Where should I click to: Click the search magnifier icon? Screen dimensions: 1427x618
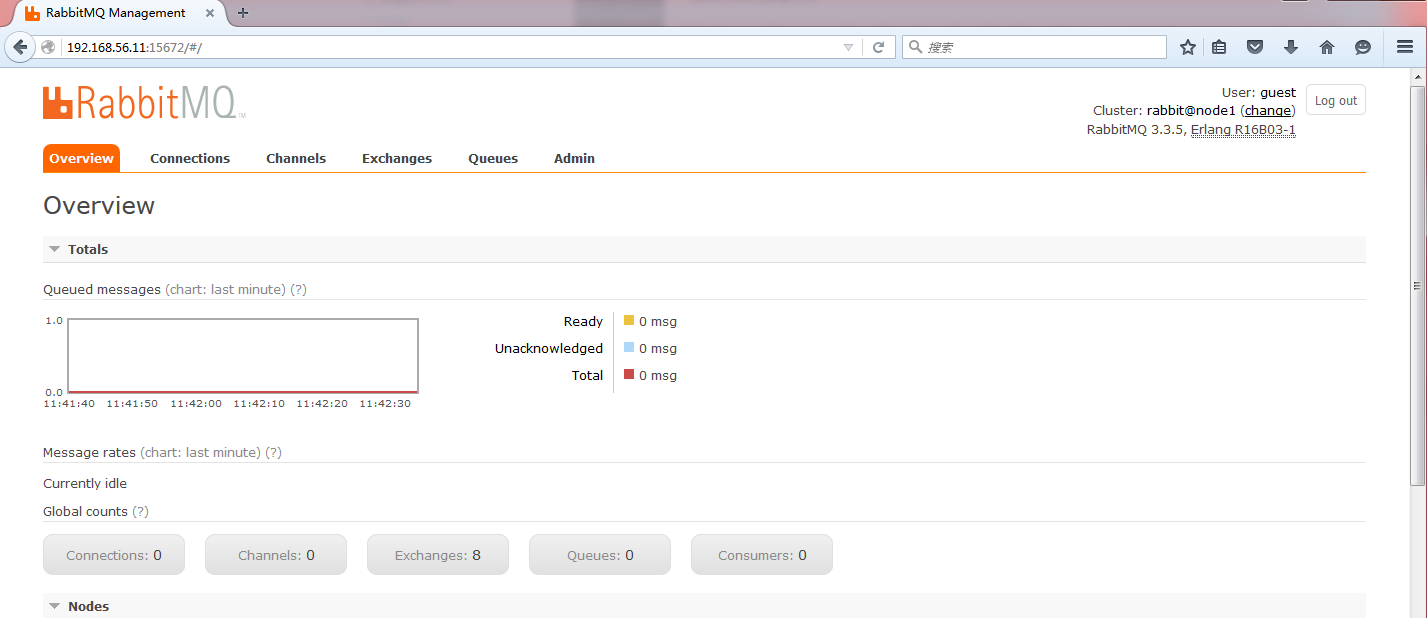pyautogui.click(x=915, y=47)
